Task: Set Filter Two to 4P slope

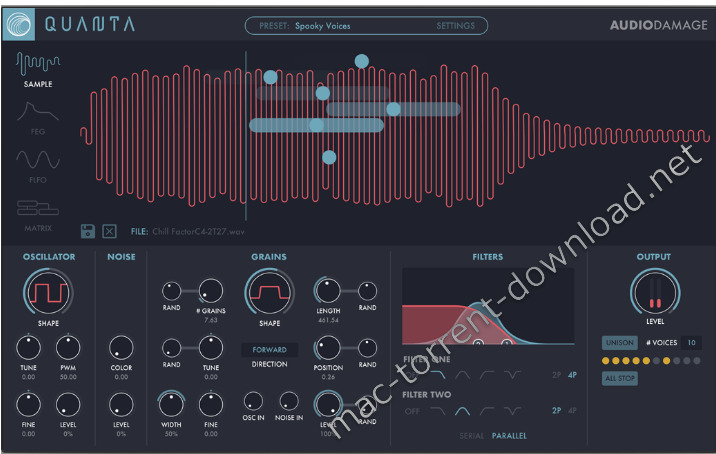Action: [x=572, y=411]
